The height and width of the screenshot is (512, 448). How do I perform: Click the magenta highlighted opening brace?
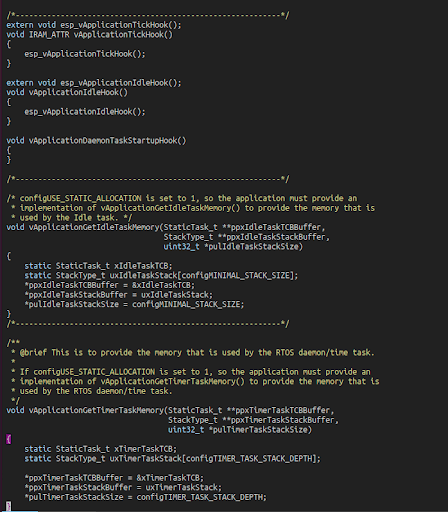tap(9, 439)
